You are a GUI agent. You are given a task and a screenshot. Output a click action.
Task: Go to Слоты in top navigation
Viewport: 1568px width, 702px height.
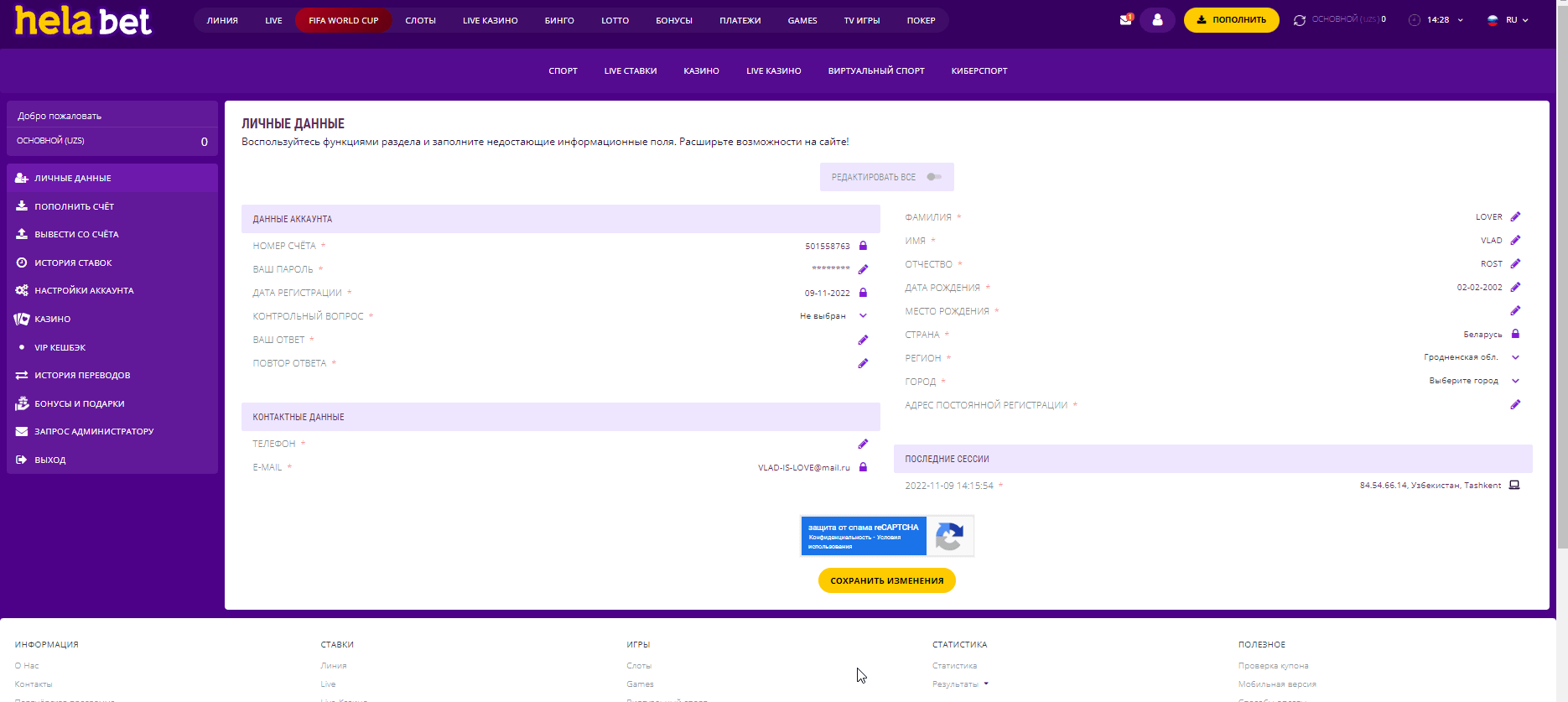(420, 20)
